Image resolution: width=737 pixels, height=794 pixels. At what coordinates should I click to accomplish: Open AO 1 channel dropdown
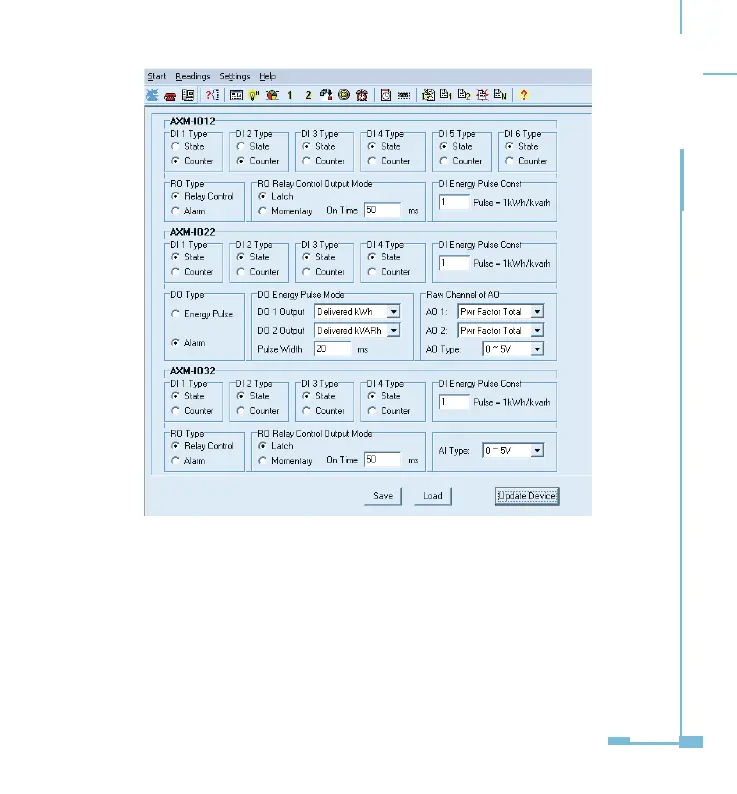537,312
